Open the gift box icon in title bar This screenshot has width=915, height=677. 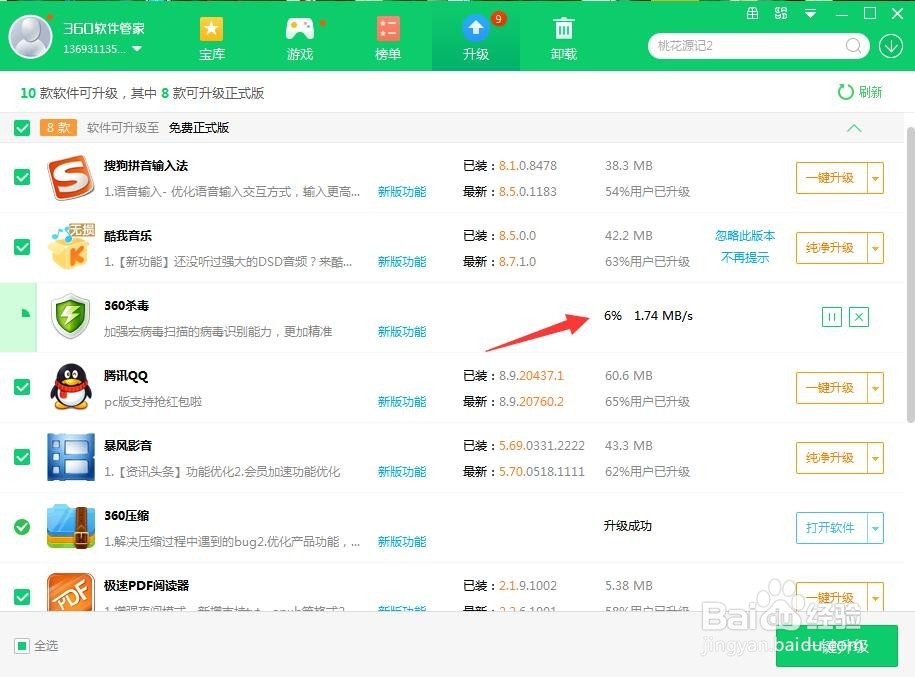[x=753, y=13]
